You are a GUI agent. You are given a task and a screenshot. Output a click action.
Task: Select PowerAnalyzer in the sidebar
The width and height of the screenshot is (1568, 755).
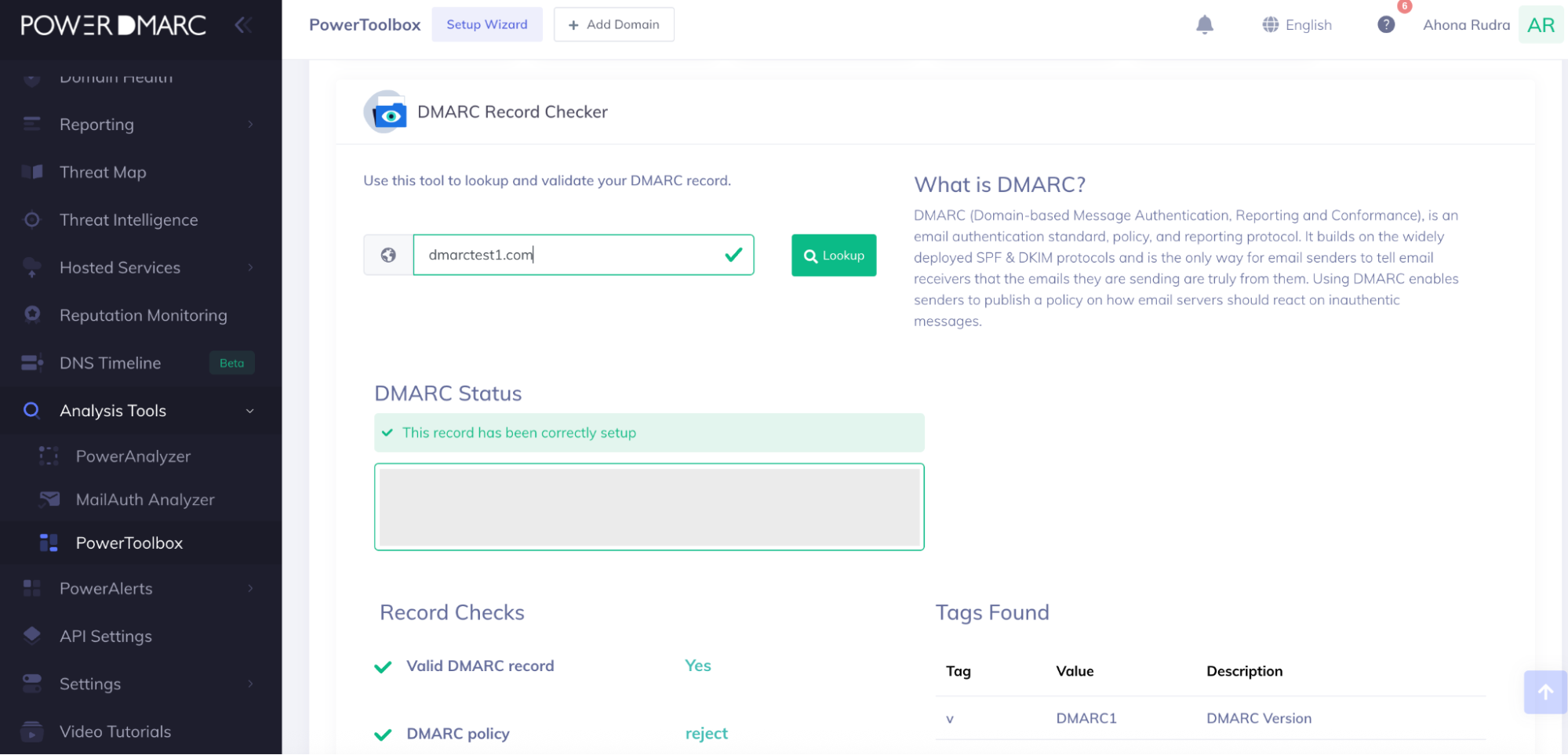133,456
